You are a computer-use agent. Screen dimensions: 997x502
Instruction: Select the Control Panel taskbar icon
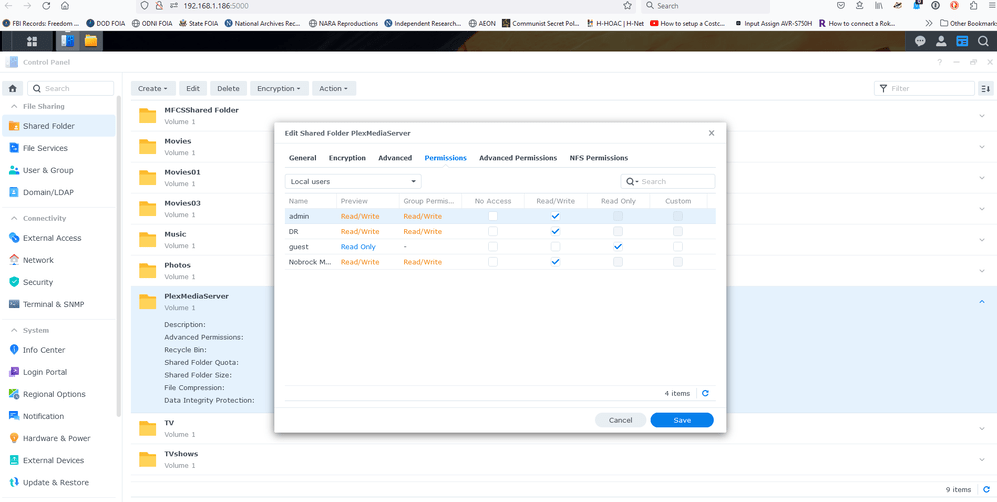(67, 41)
